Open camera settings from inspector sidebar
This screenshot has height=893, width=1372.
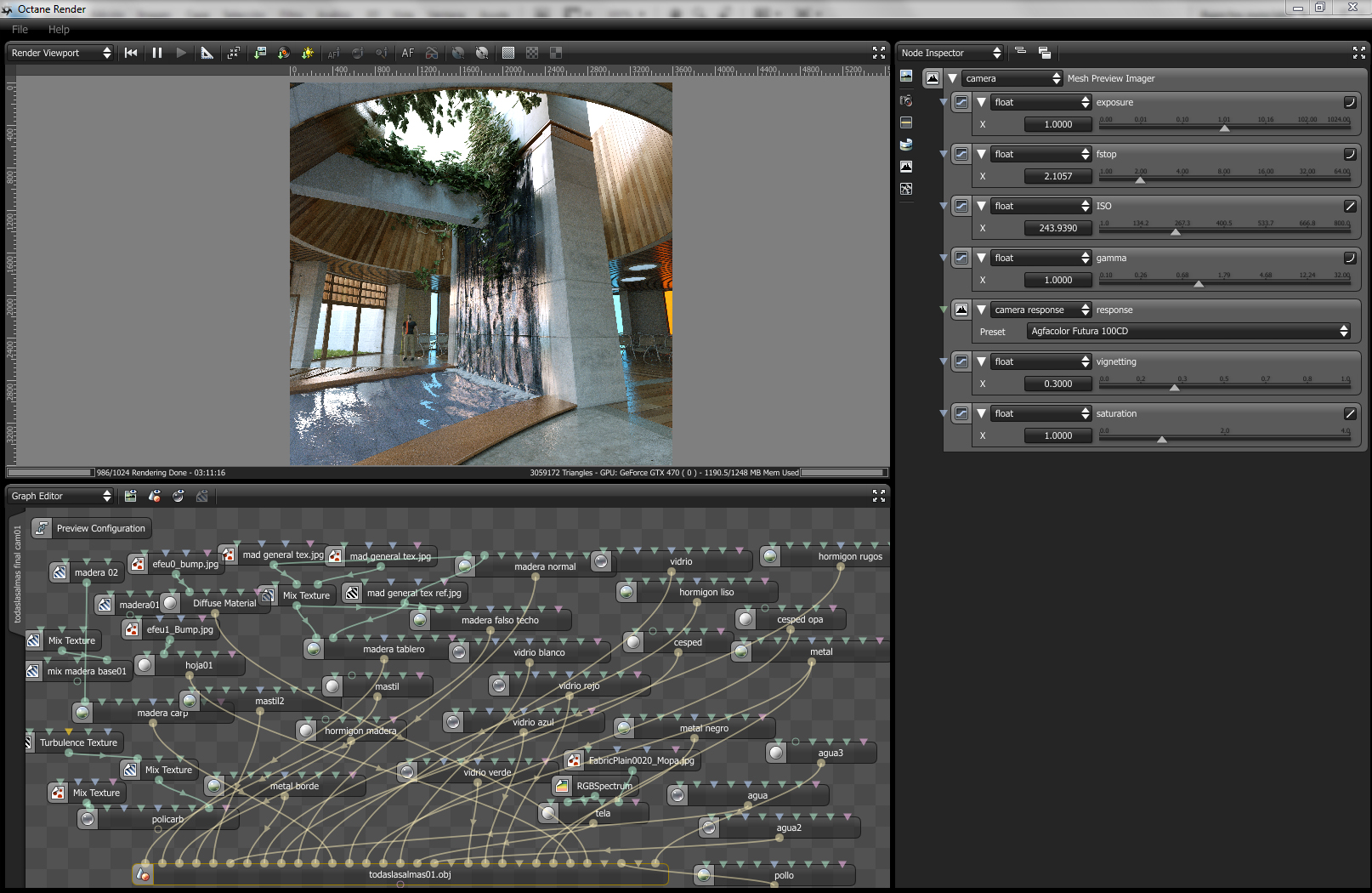906,100
